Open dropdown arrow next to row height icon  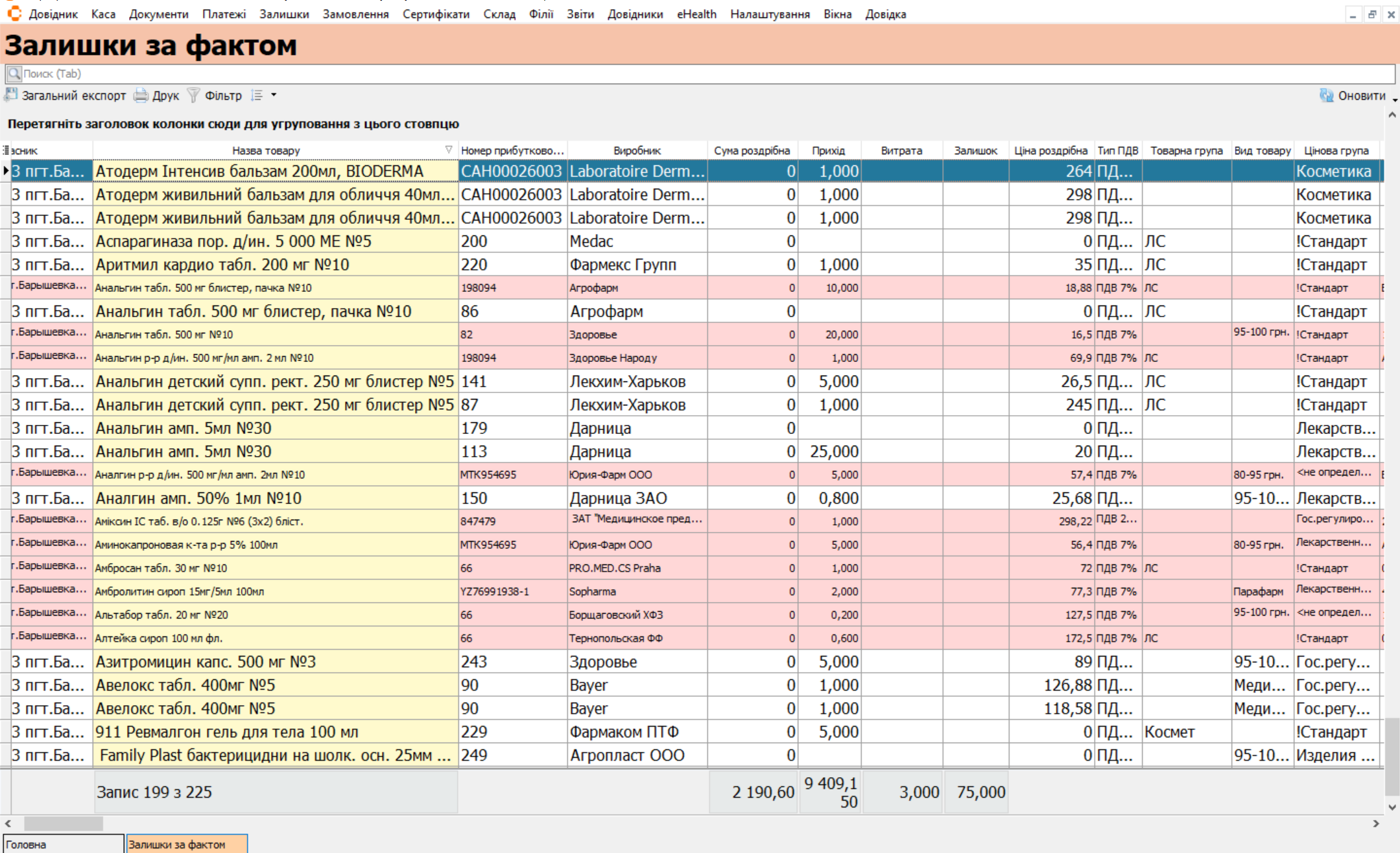pyautogui.click(x=274, y=95)
